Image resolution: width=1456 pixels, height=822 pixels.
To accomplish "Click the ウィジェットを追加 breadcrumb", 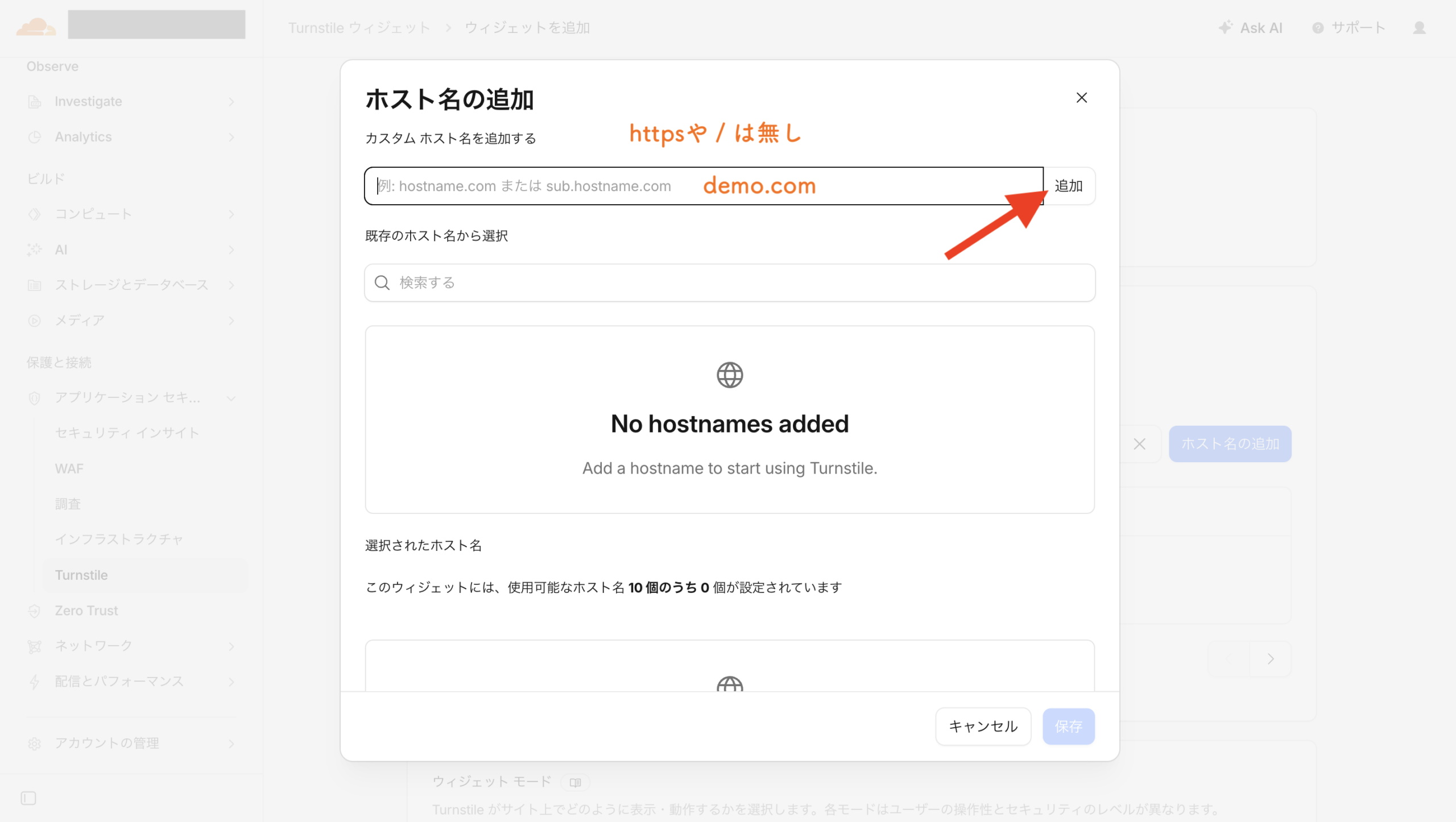I will coord(527,28).
